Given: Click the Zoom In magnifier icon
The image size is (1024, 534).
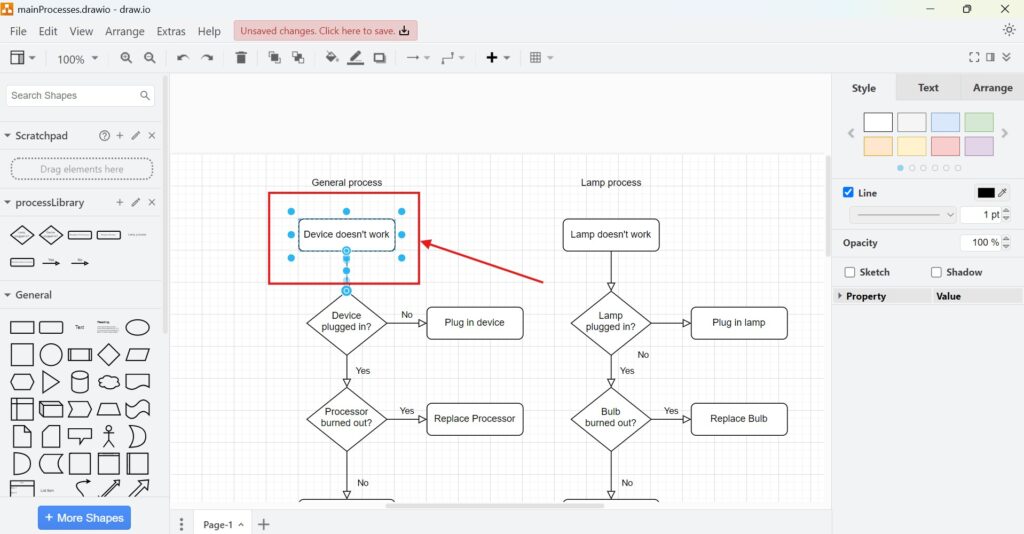Looking at the screenshot, I should [x=126, y=58].
